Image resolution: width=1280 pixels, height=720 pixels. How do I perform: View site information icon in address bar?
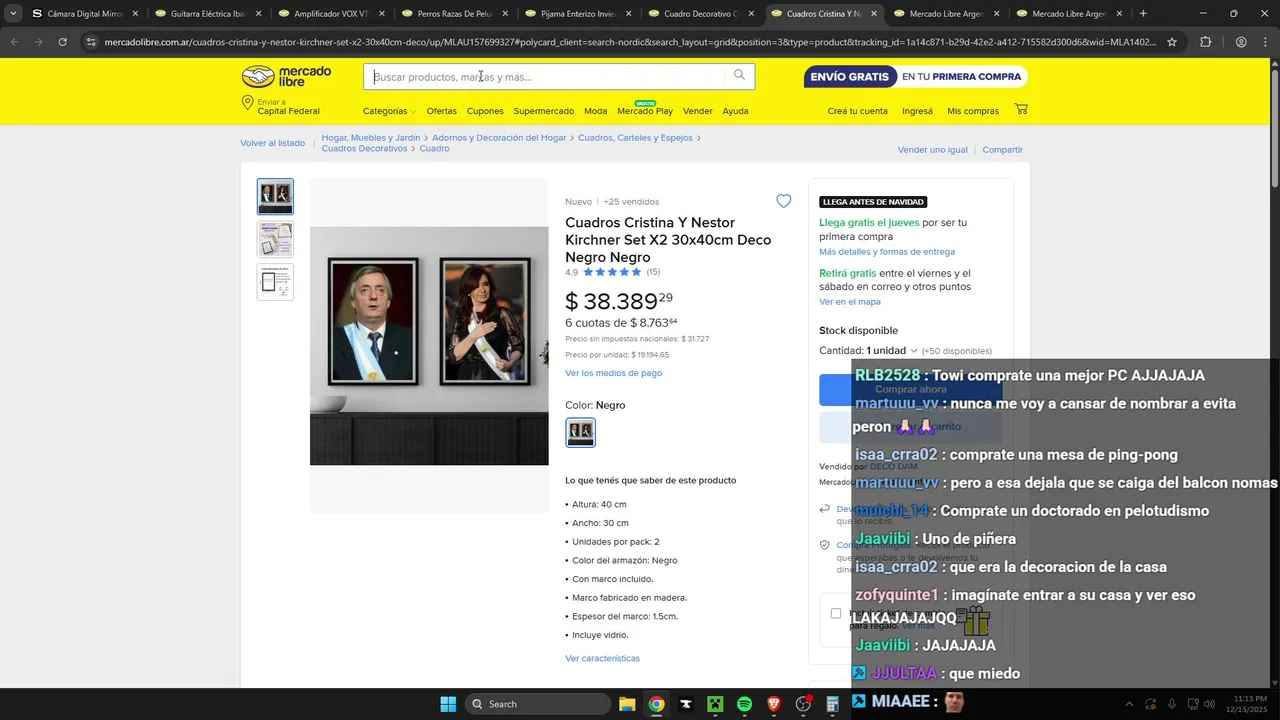coord(91,42)
